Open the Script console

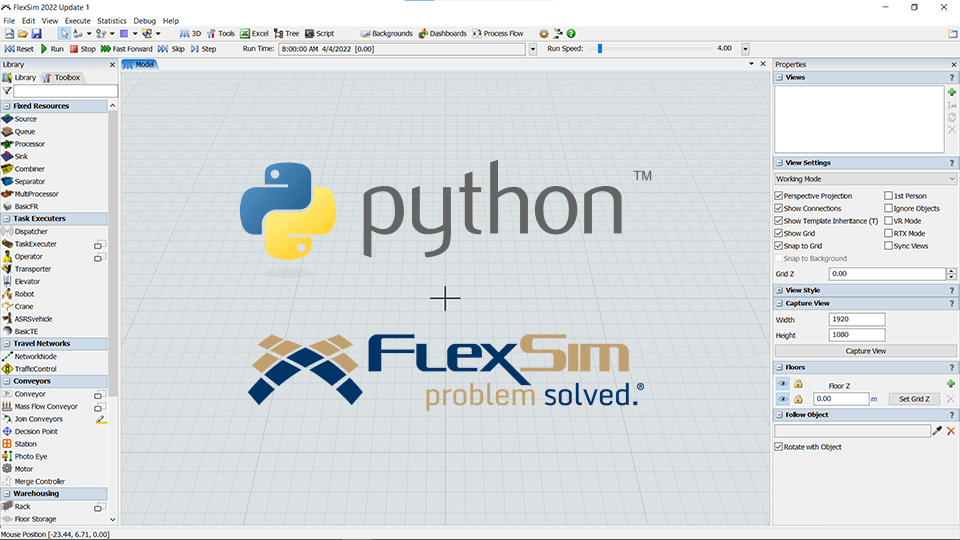click(320, 34)
